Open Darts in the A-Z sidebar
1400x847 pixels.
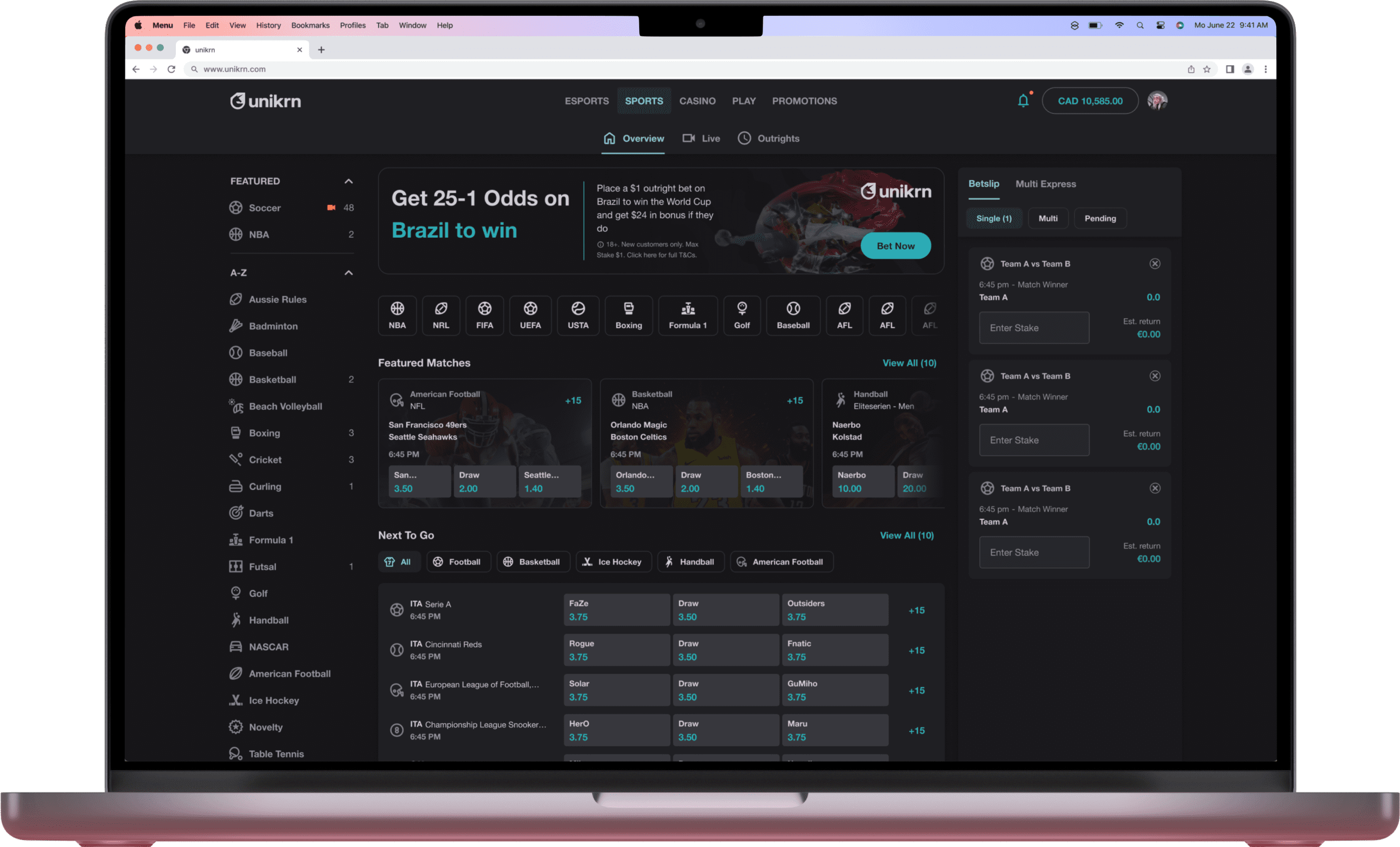pos(261,514)
